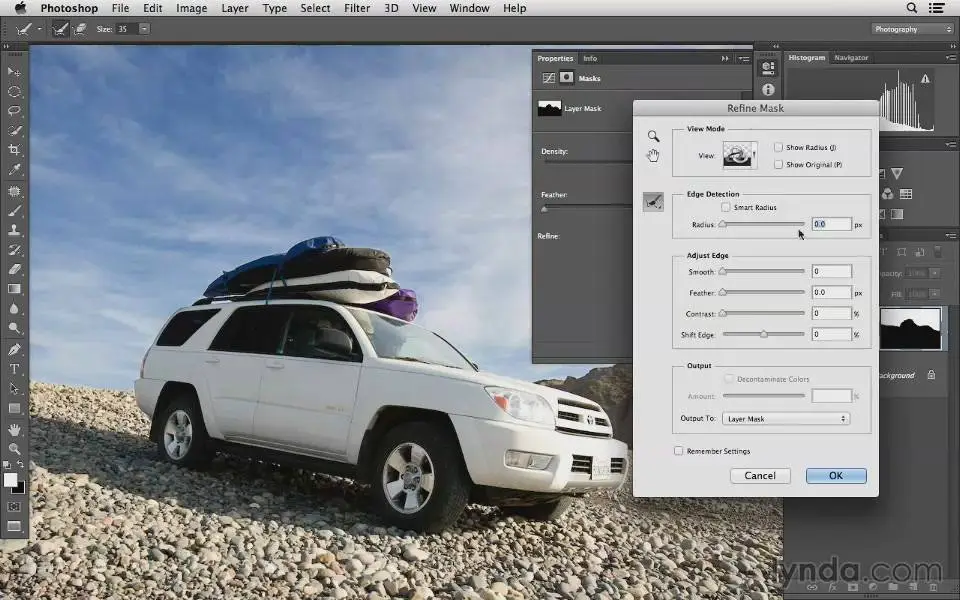
Task: Tick the Smart Radius checkbox
Action: (x=726, y=208)
